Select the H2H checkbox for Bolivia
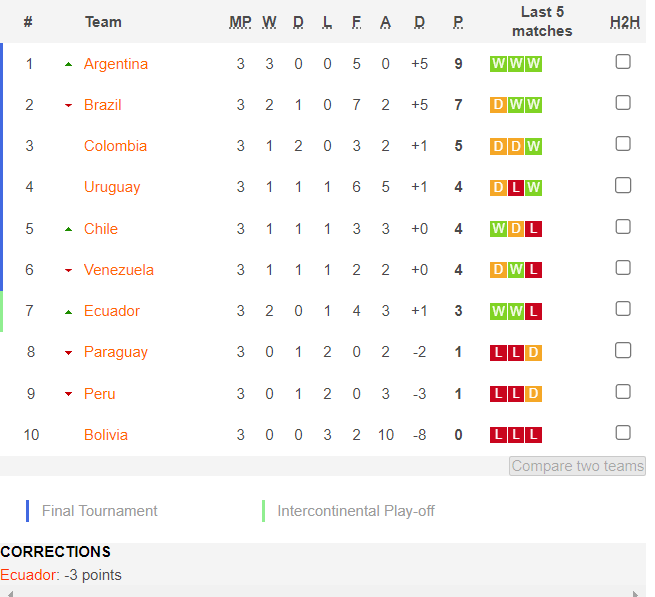 point(623,433)
